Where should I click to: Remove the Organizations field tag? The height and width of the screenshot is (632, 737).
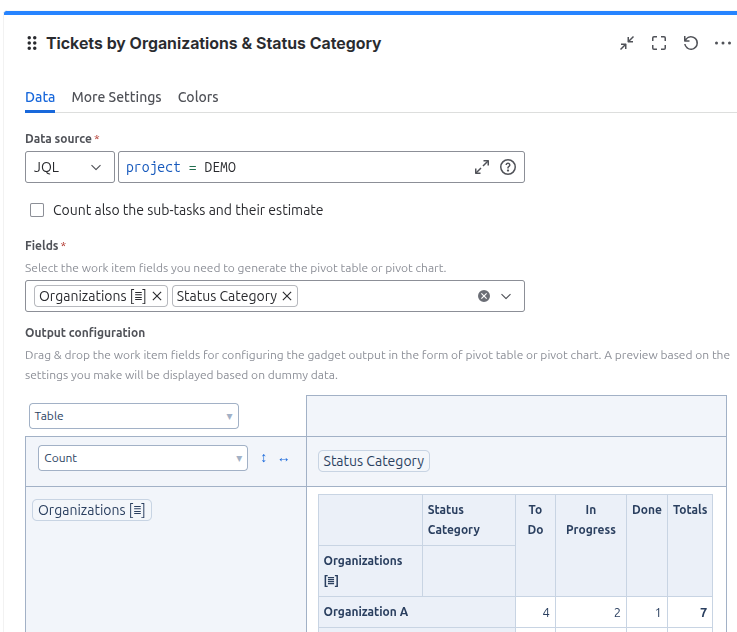pyautogui.click(x=157, y=296)
